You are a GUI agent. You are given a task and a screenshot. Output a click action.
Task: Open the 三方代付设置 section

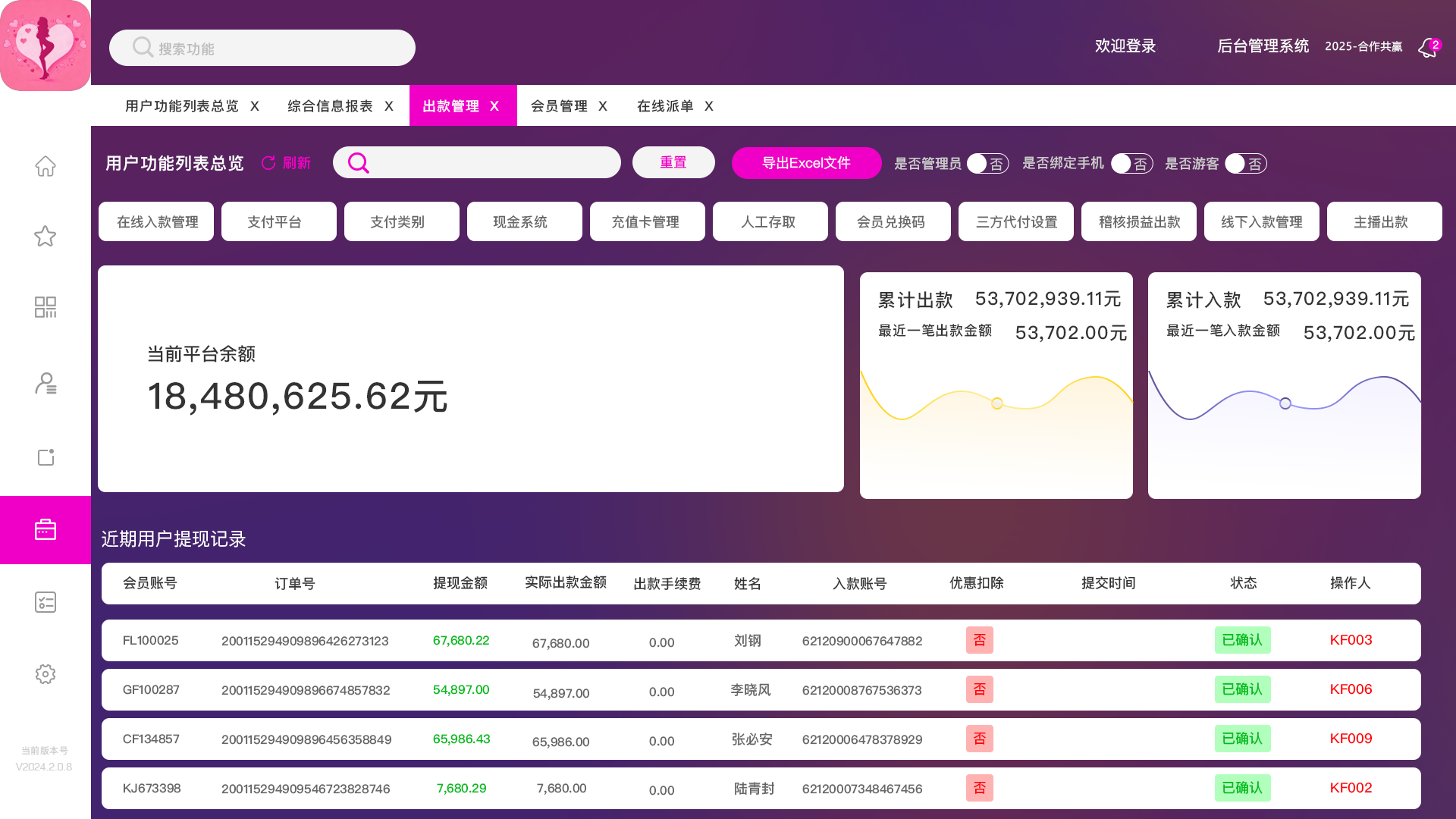click(x=1015, y=222)
